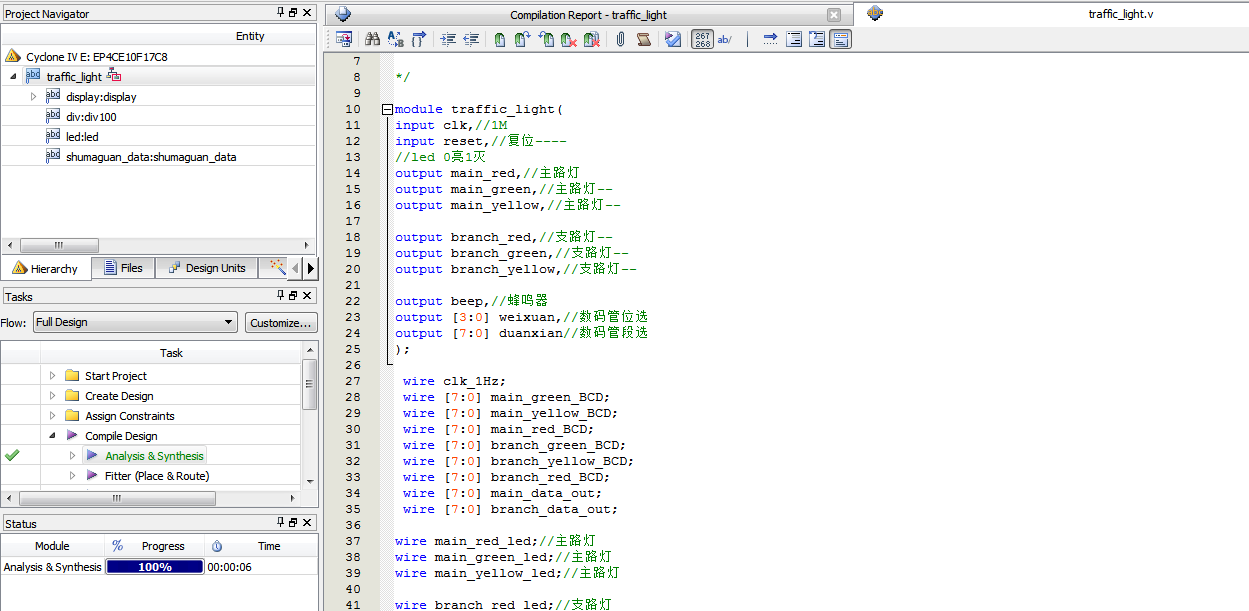This screenshot has height=611, width=1249.
Task: Switch to the Files tab
Action: coord(122,268)
